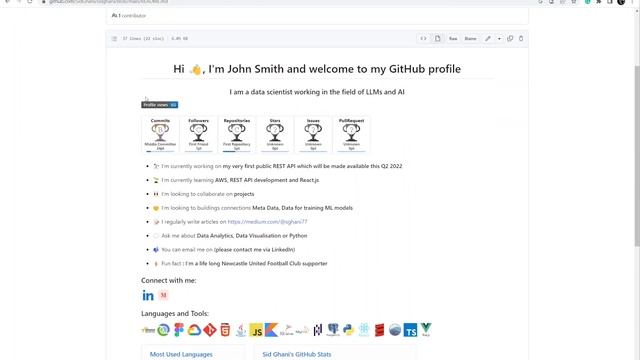Image resolution: width=640 pixels, height=360 pixels.
Task: Click the Google Cloud logo icon
Action: [194, 330]
